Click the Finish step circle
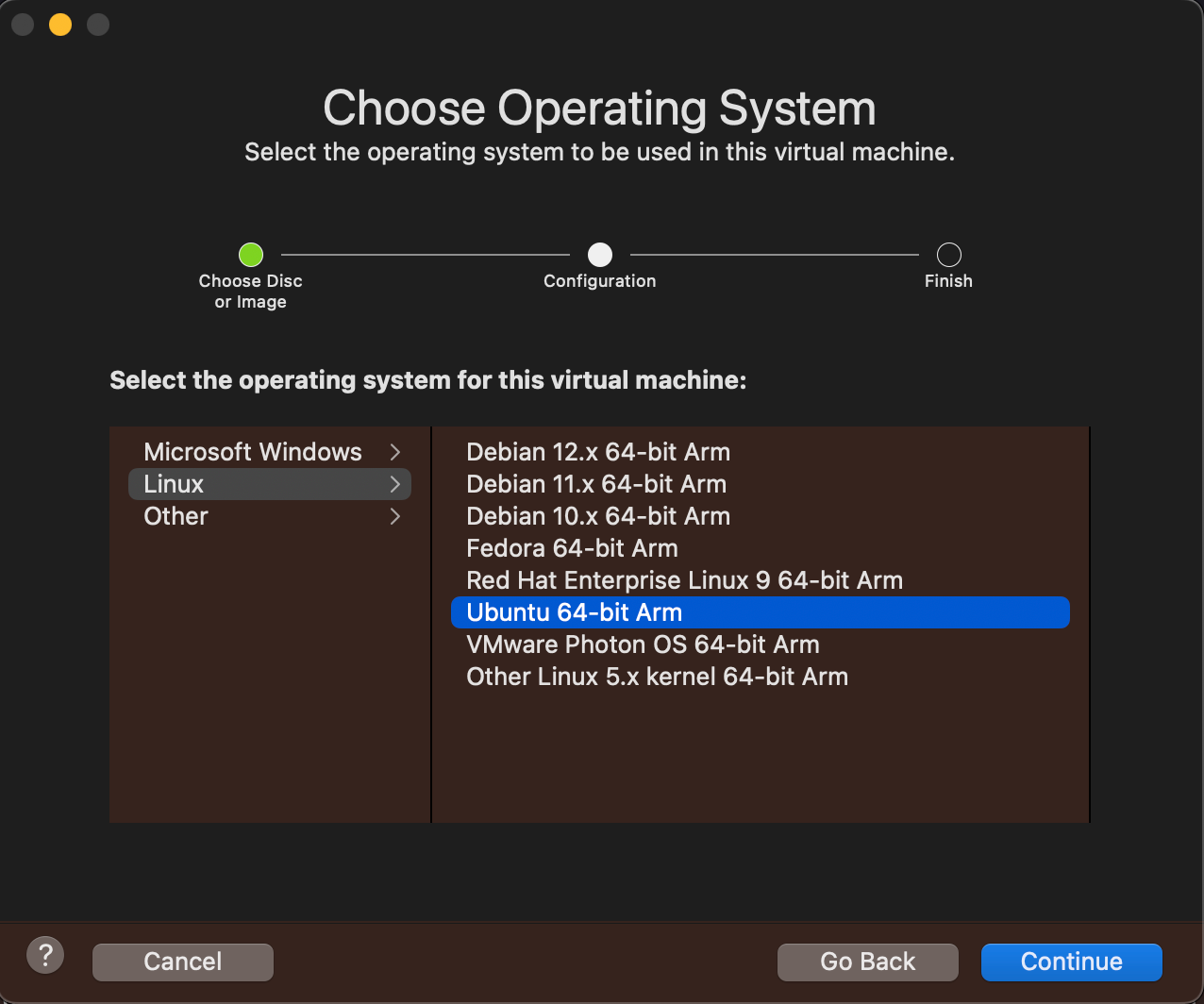 pyautogui.click(x=948, y=255)
